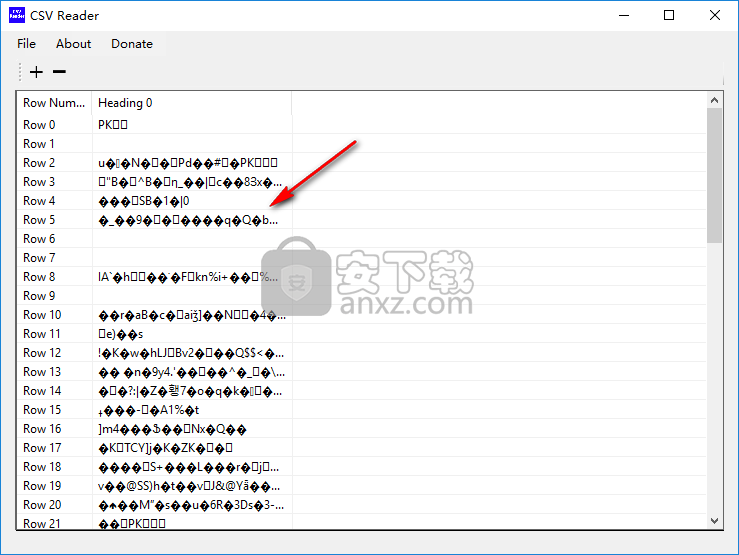Click the Row 18 Heading 0 data cell
The width and height of the screenshot is (739, 555).
click(x=192, y=467)
